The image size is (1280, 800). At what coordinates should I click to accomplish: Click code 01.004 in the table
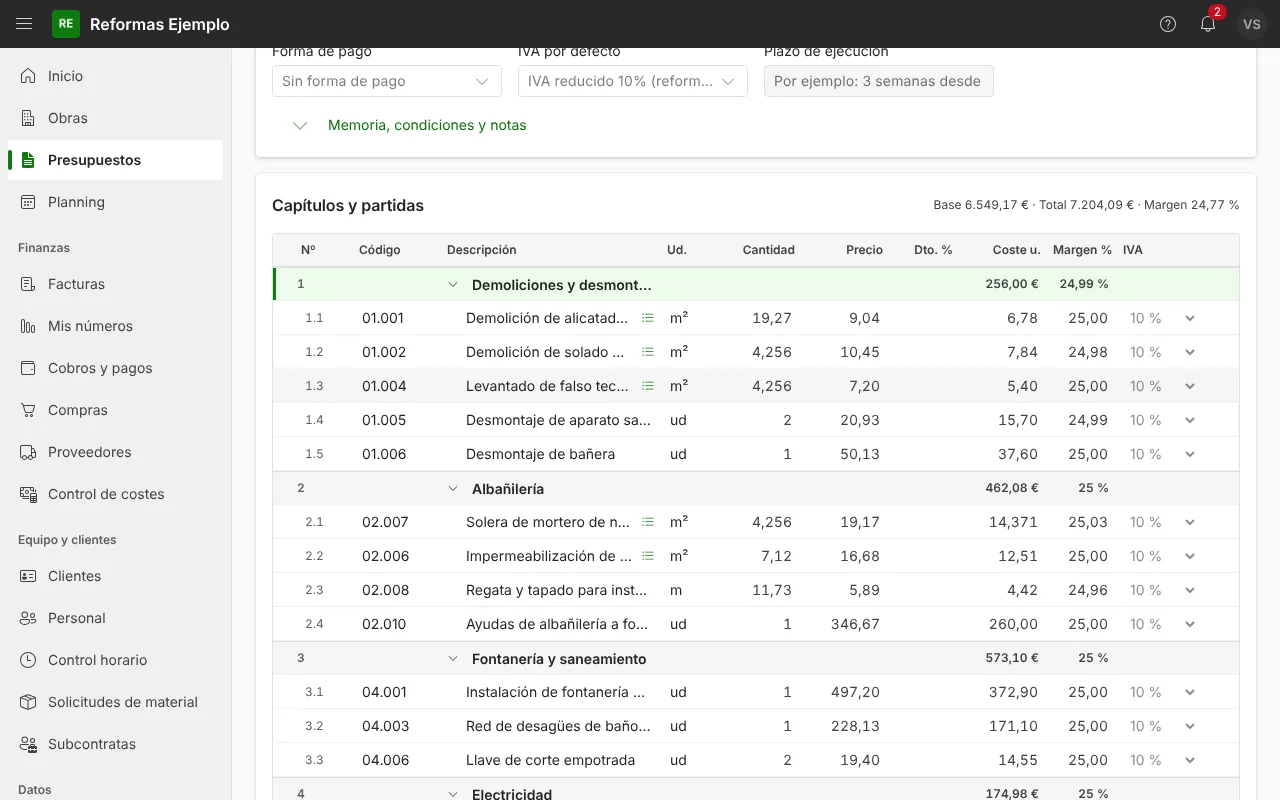point(384,386)
